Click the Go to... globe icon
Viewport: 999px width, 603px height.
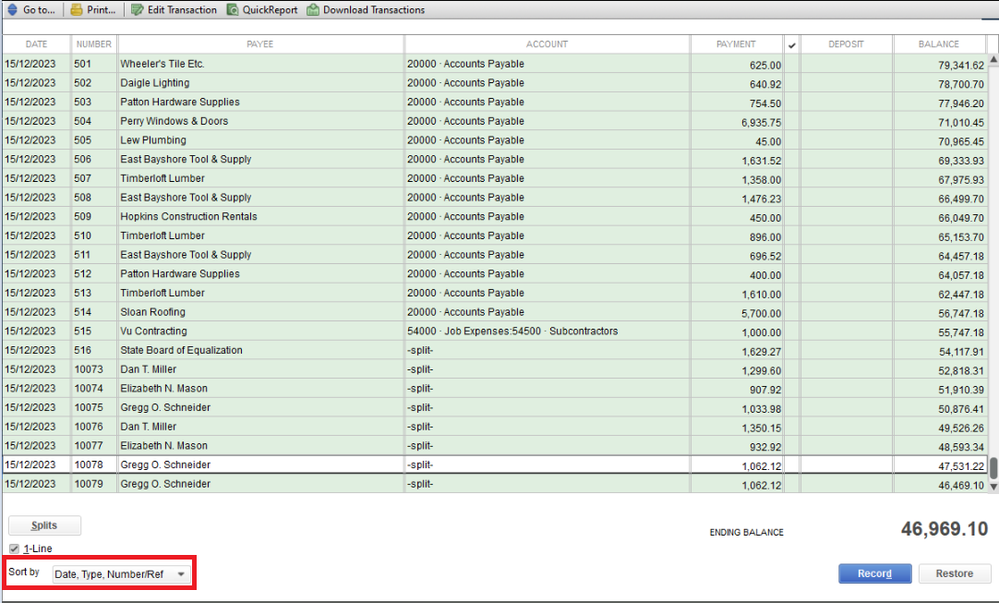(12, 10)
